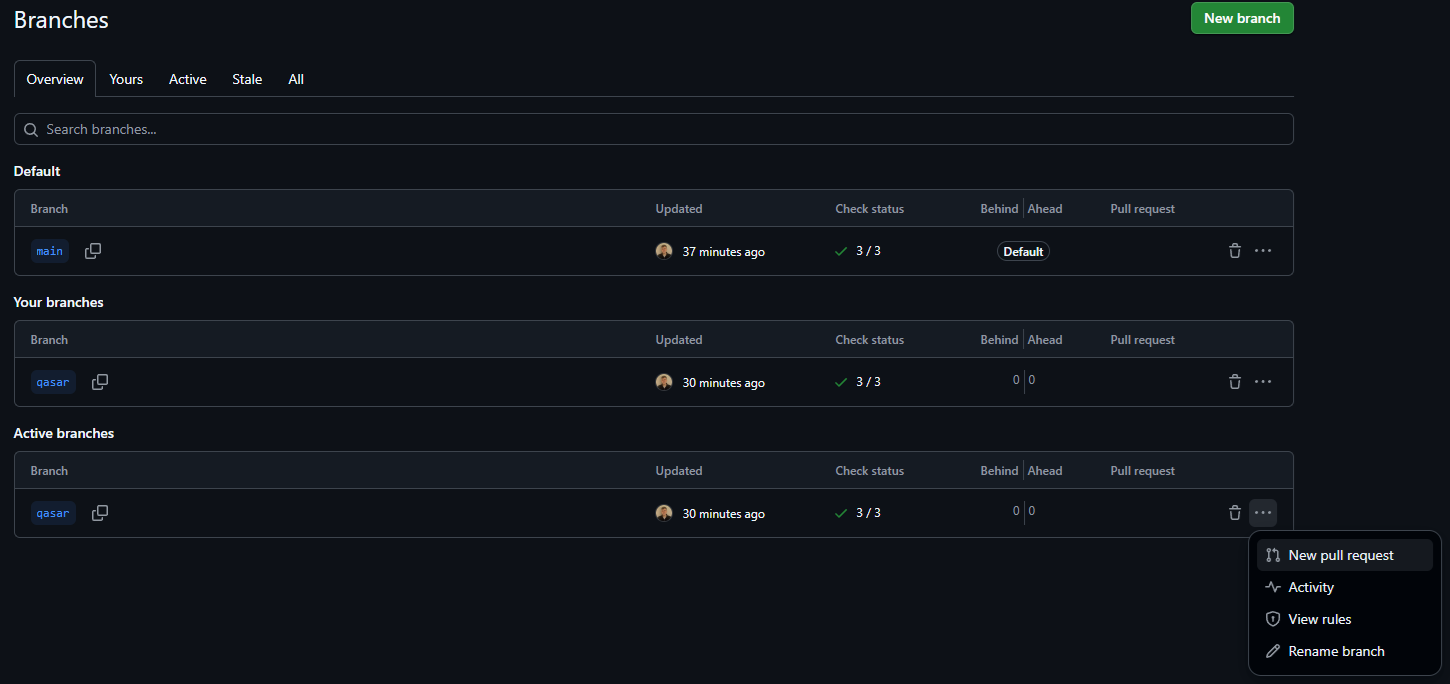Open View rules from the menu
The width and height of the screenshot is (1450, 684).
coord(1319,619)
